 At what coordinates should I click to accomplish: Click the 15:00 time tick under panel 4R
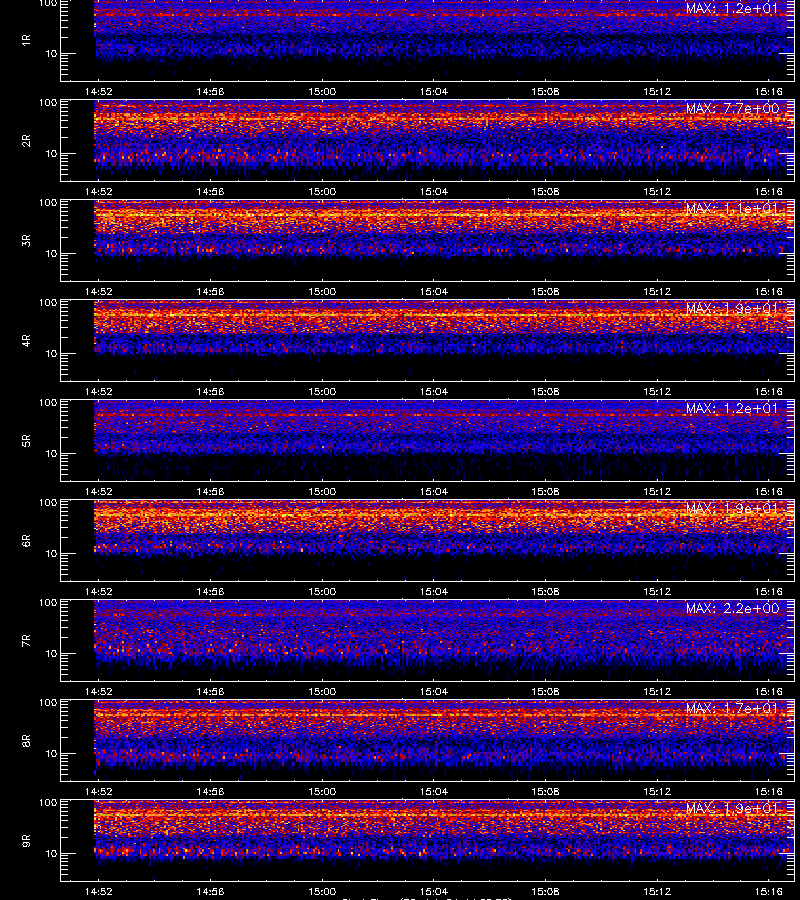322,391
